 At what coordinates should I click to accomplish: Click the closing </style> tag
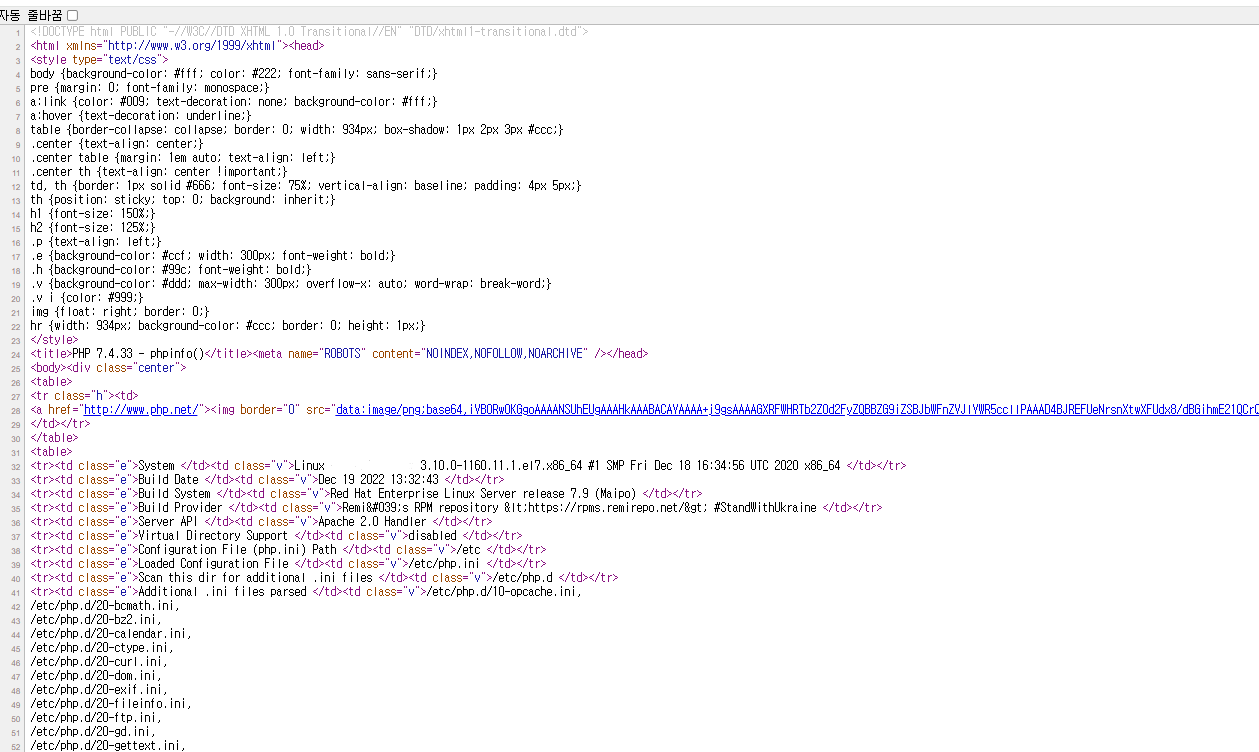tap(54, 340)
